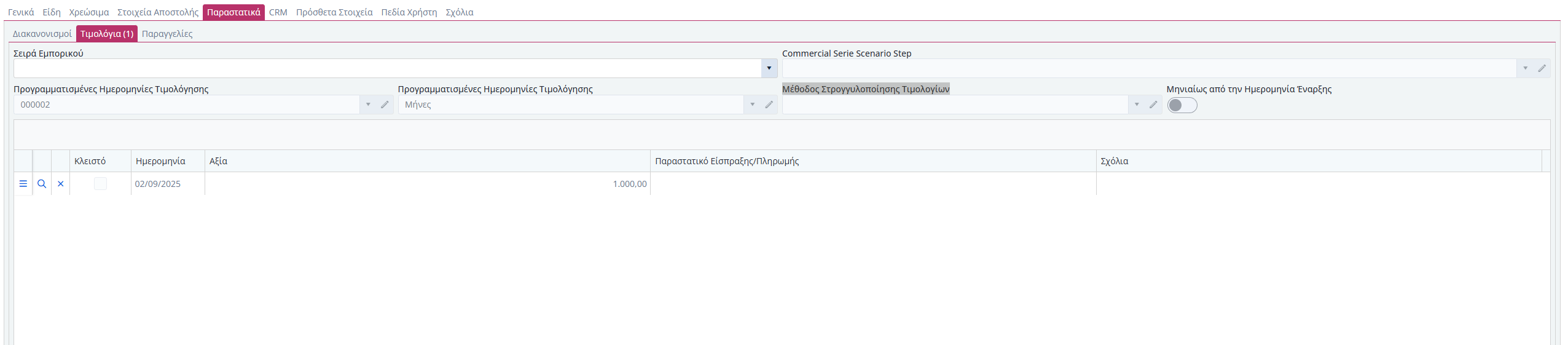Click the Αξία column header

(x=218, y=161)
